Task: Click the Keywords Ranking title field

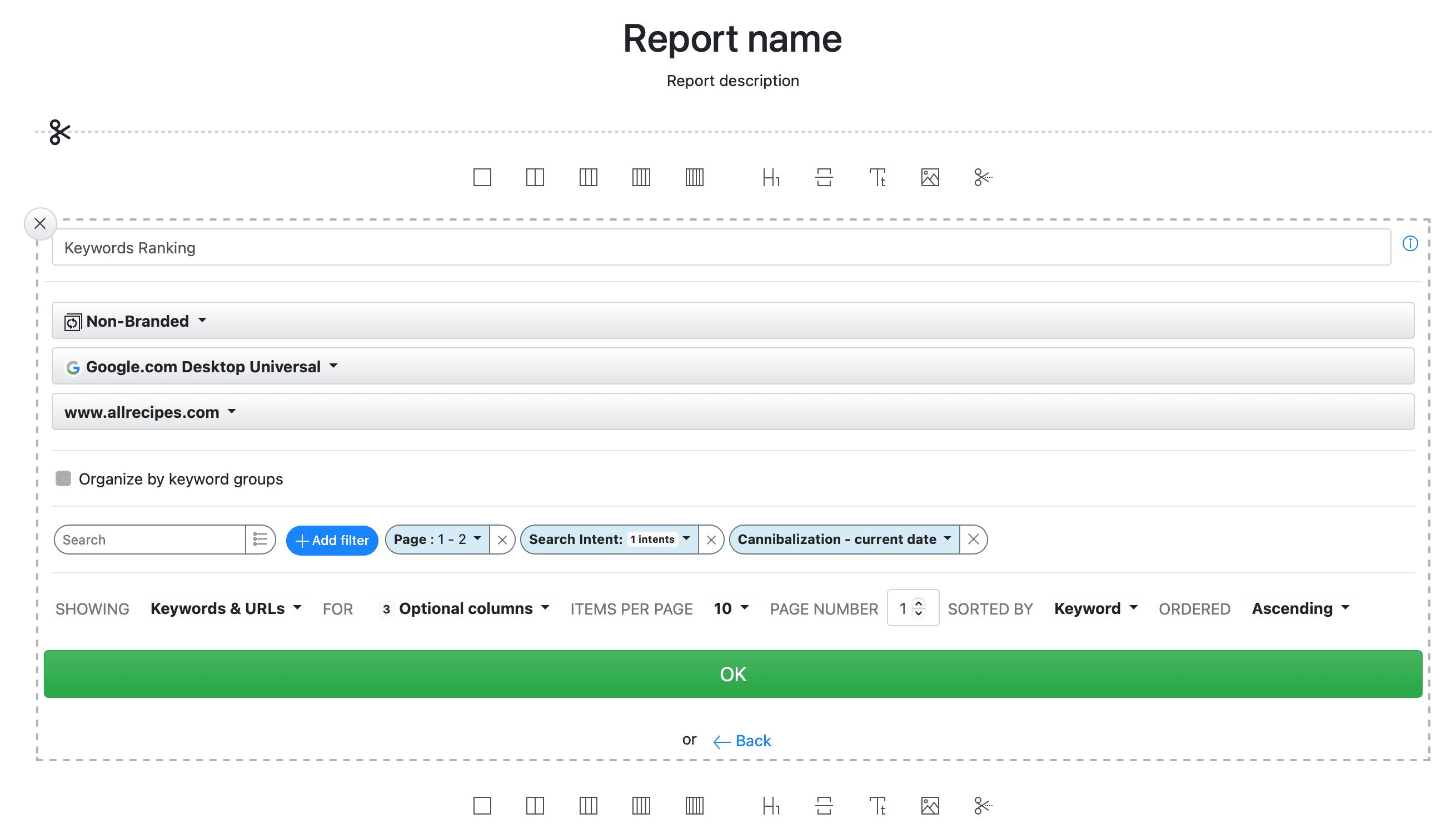Action: click(721, 247)
